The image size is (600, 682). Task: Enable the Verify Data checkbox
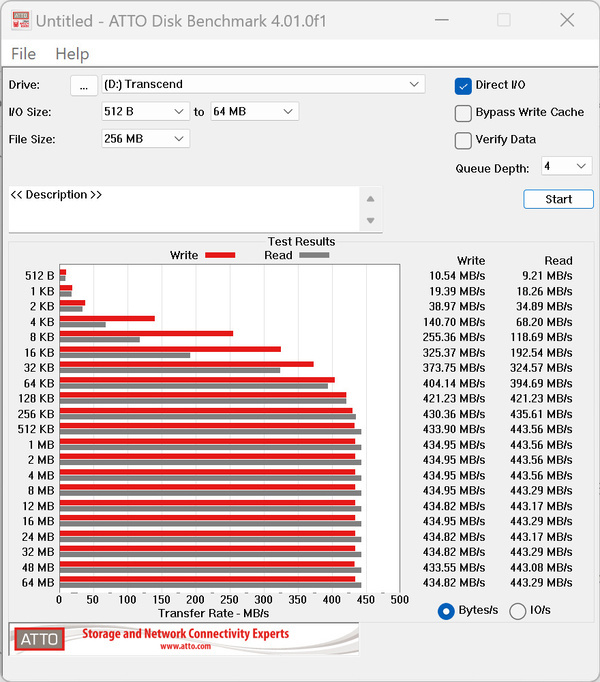[463, 140]
